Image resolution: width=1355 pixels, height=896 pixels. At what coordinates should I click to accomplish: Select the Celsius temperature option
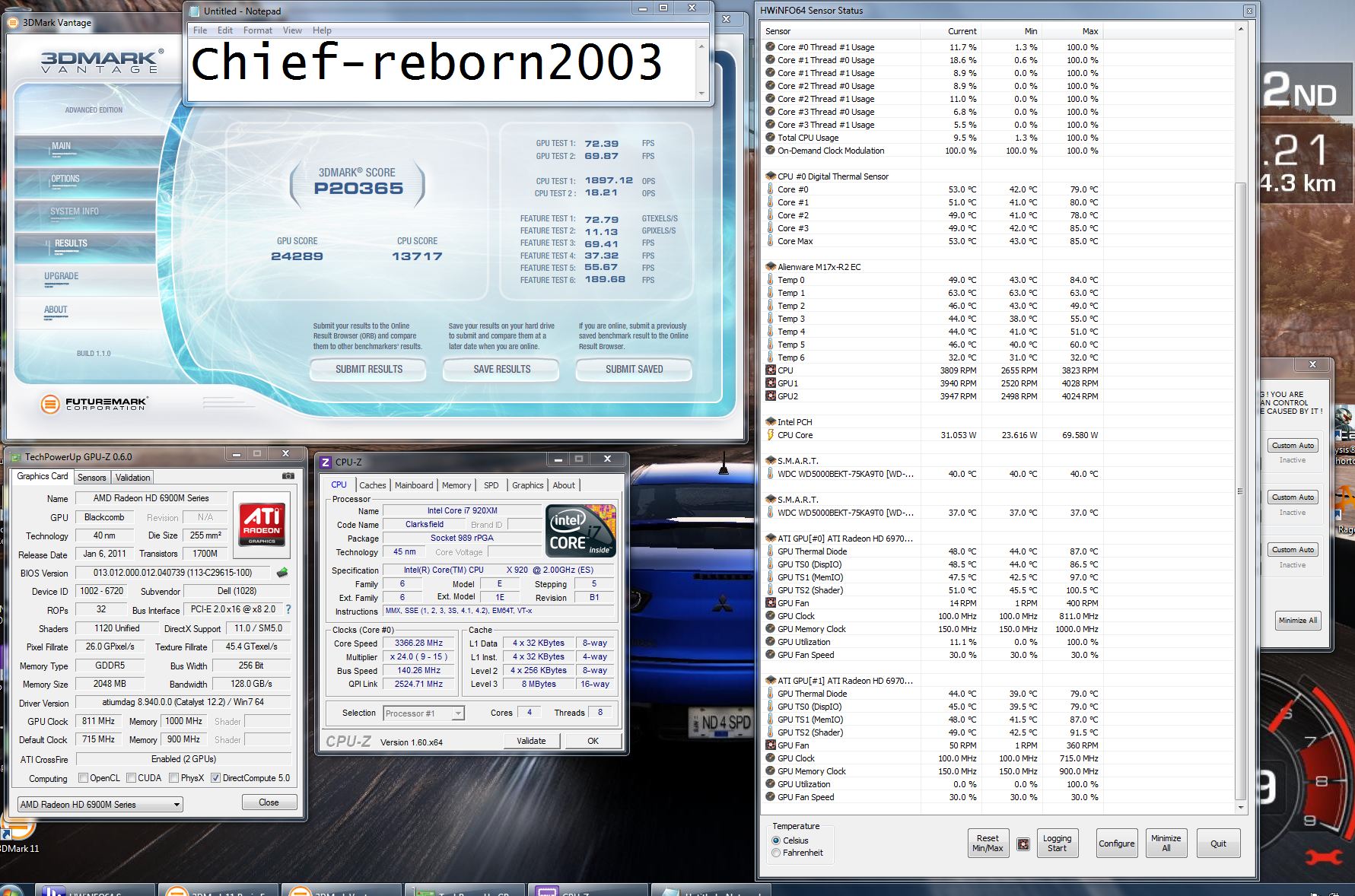coord(776,840)
